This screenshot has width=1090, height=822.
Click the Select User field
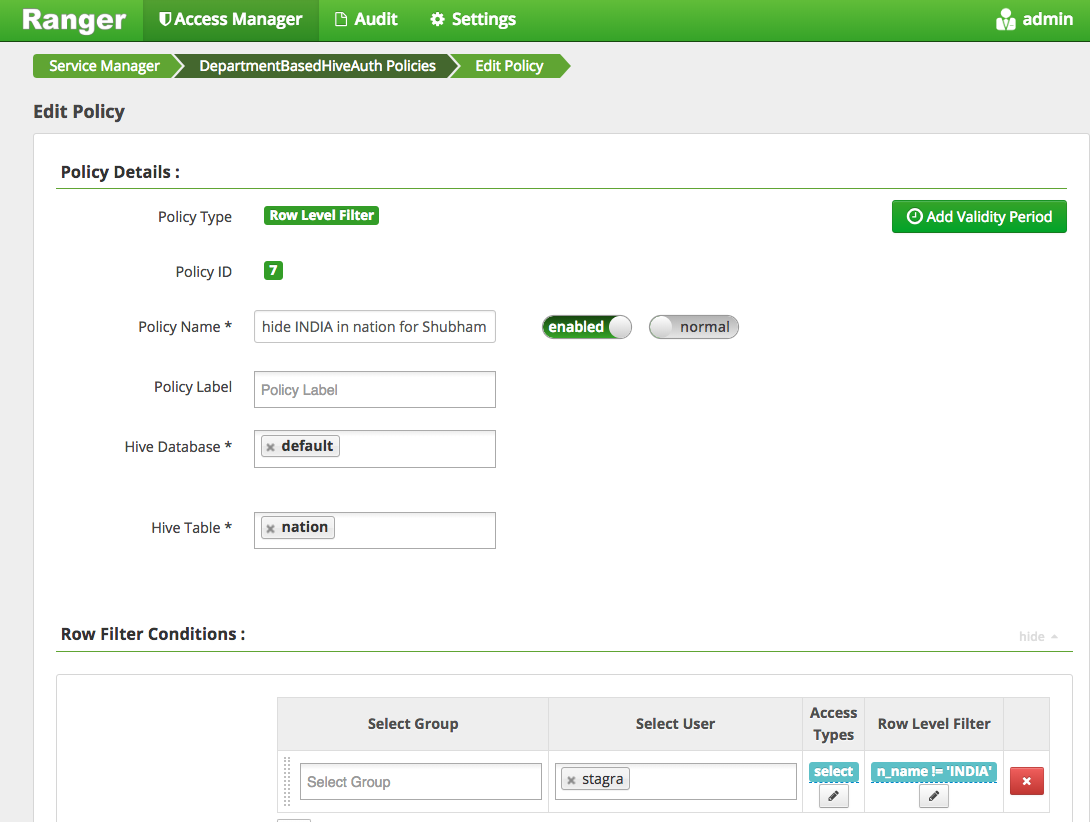(x=676, y=782)
